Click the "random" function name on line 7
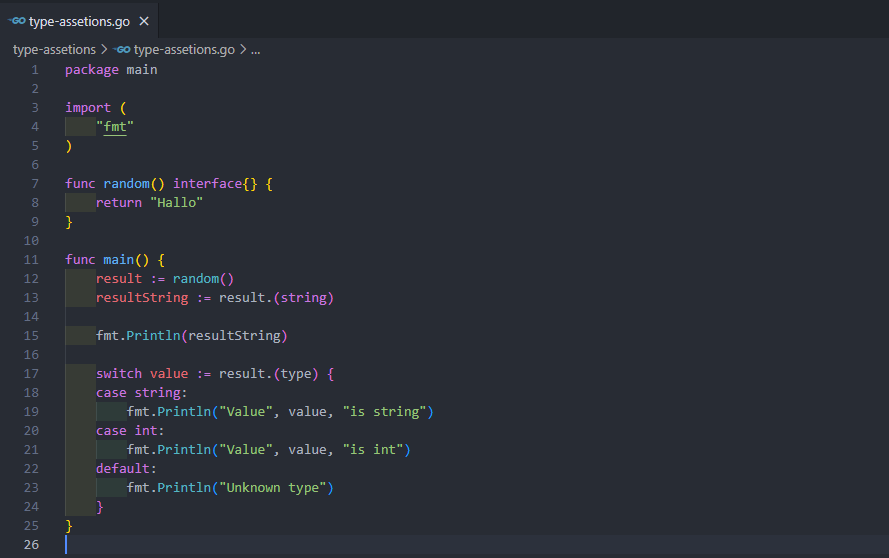Viewport: 889px width, 558px height. point(126,184)
